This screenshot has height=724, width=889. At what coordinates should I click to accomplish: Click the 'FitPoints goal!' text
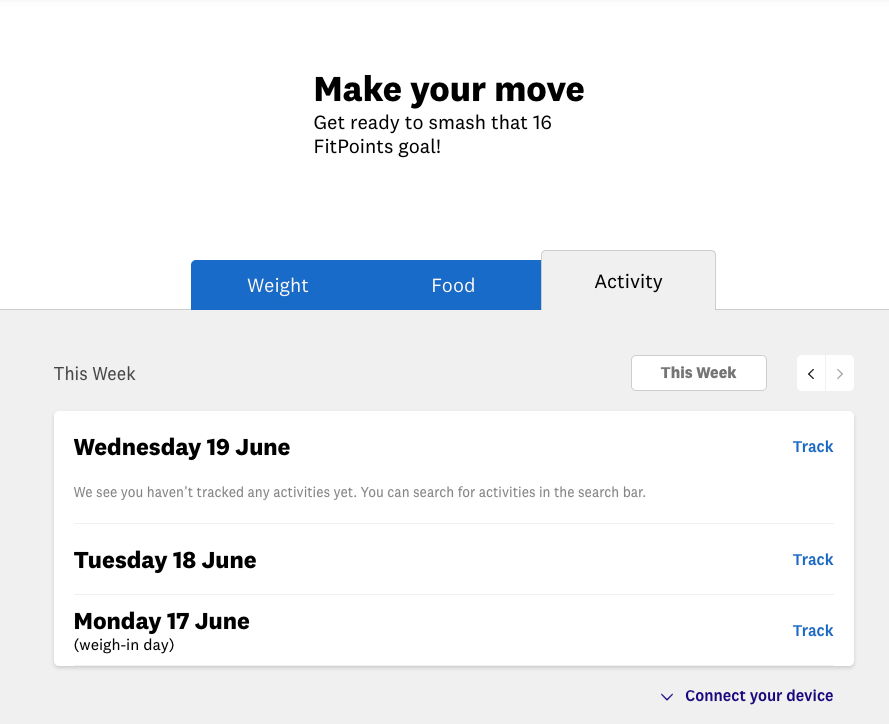pyautogui.click(x=377, y=147)
